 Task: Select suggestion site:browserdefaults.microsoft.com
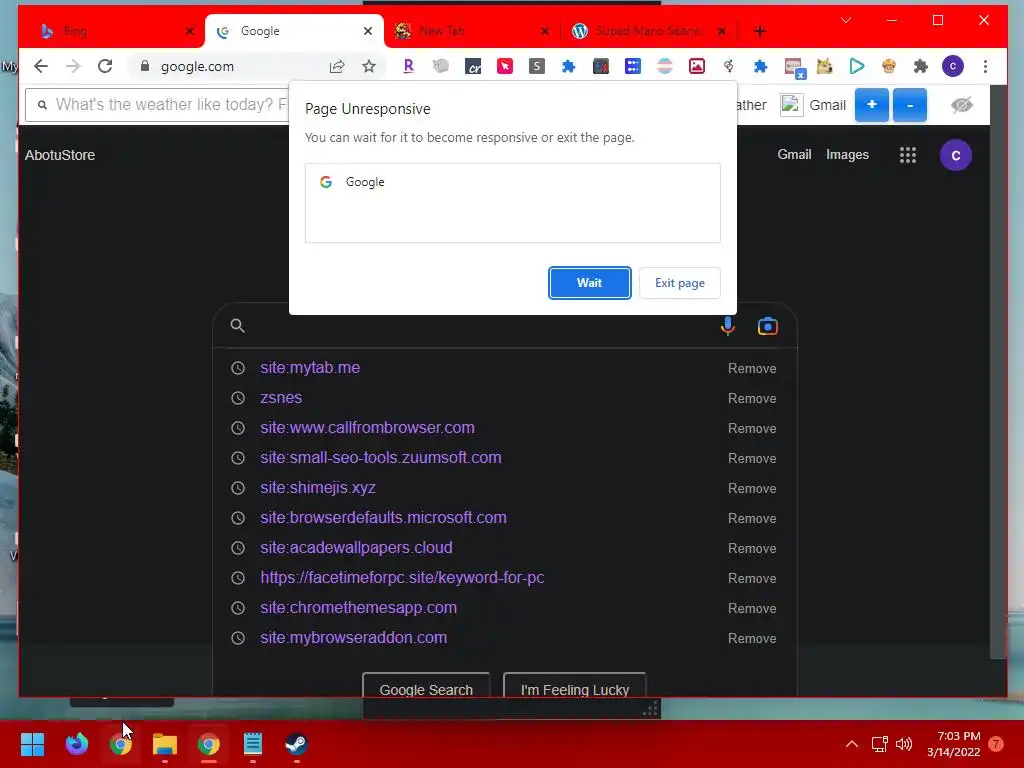tap(383, 518)
